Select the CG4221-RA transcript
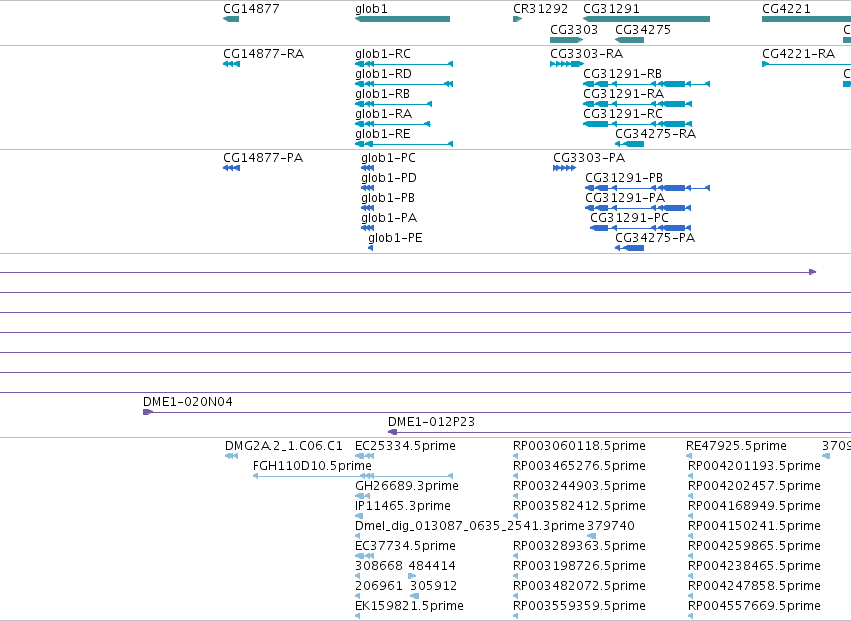The image size is (851, 621). tap(806, 64)
